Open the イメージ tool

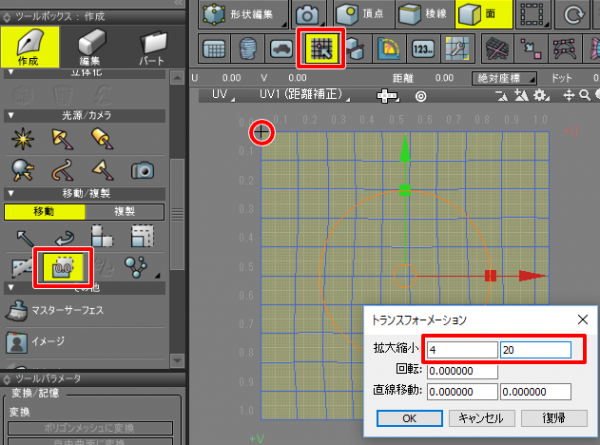35,341
